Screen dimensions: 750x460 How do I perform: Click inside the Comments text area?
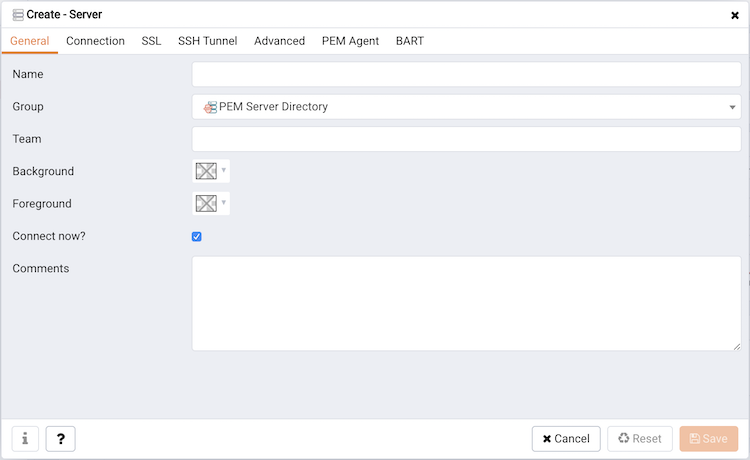click(x=466, y=303)
